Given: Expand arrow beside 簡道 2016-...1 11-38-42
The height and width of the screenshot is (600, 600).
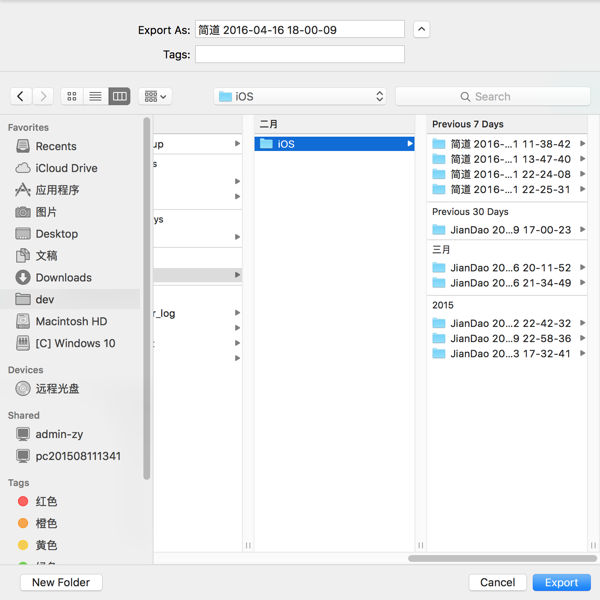Looking at the screenshot, I should 582,143.
